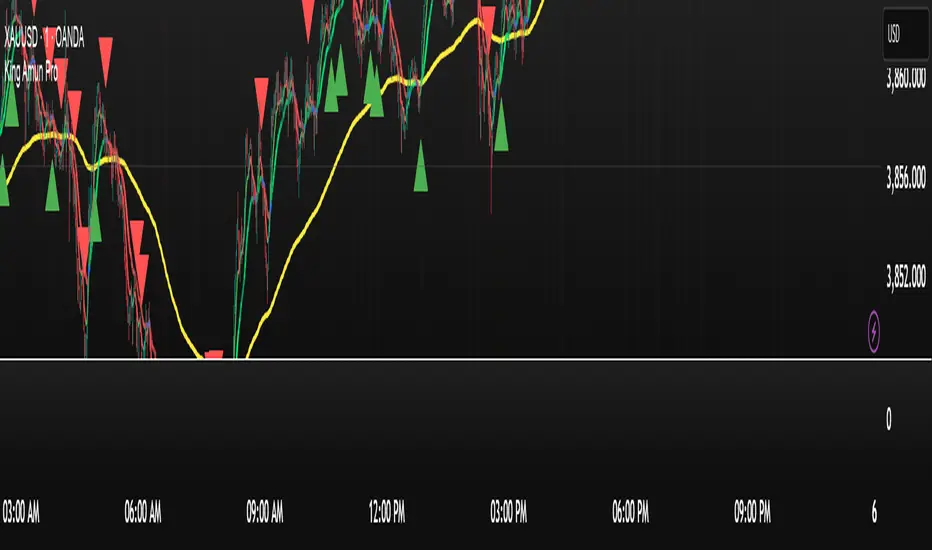Click the white pane separator line
This screenshot has width=932, height=550.
coord(466,359)
